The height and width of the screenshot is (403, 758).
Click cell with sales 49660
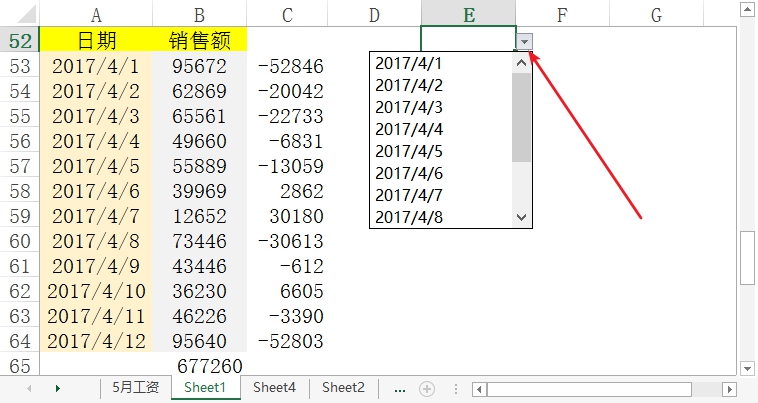199,141
